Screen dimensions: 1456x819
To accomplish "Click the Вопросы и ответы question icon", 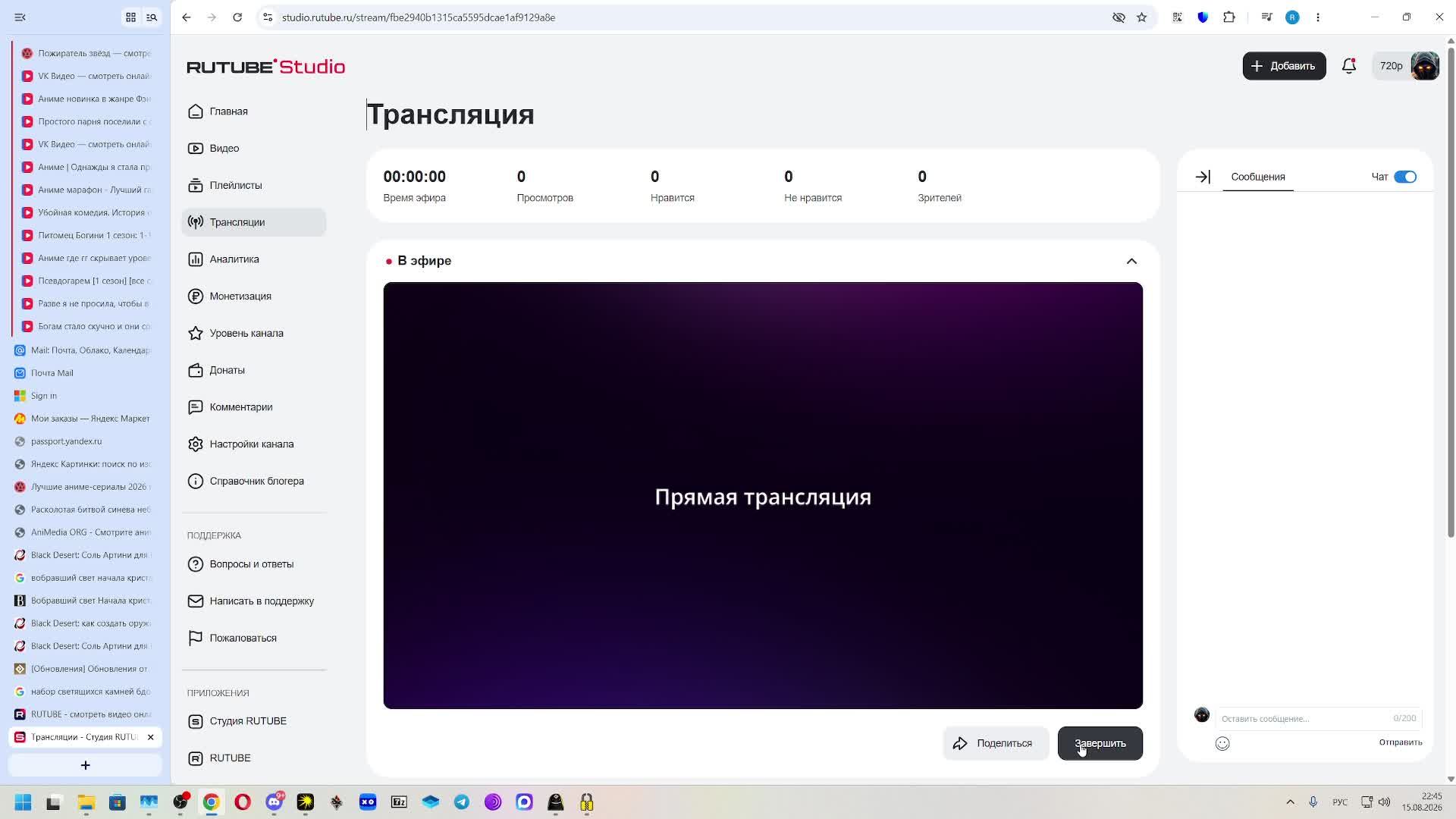I will coord(196,564).
